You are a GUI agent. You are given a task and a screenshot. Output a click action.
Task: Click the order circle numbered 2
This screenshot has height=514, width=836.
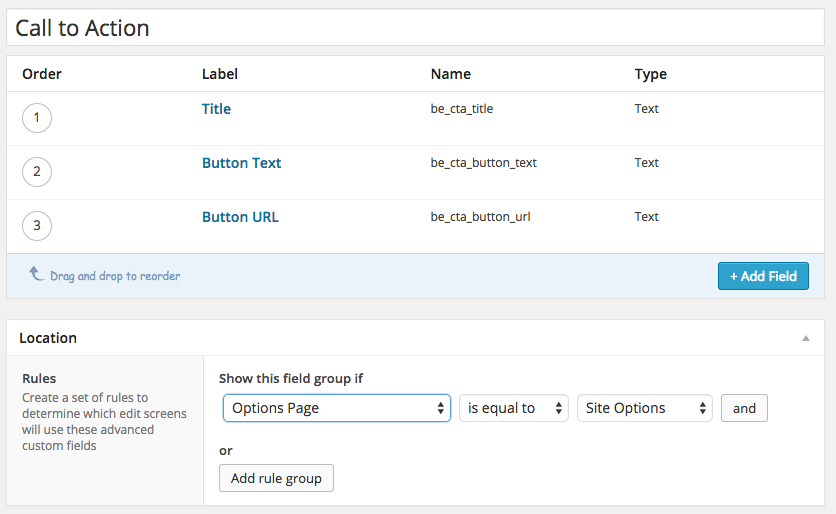click(x=37, y=172)
